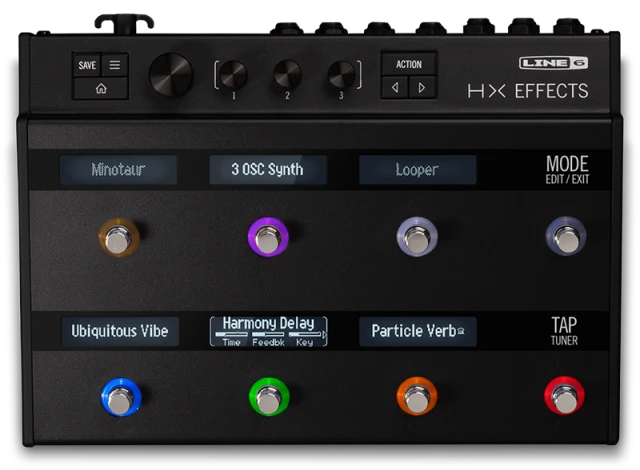Select knob 1 on the top panel
The height and width of the screenshot is (470, 640).
pyautogui.click(x=233, y=75)
